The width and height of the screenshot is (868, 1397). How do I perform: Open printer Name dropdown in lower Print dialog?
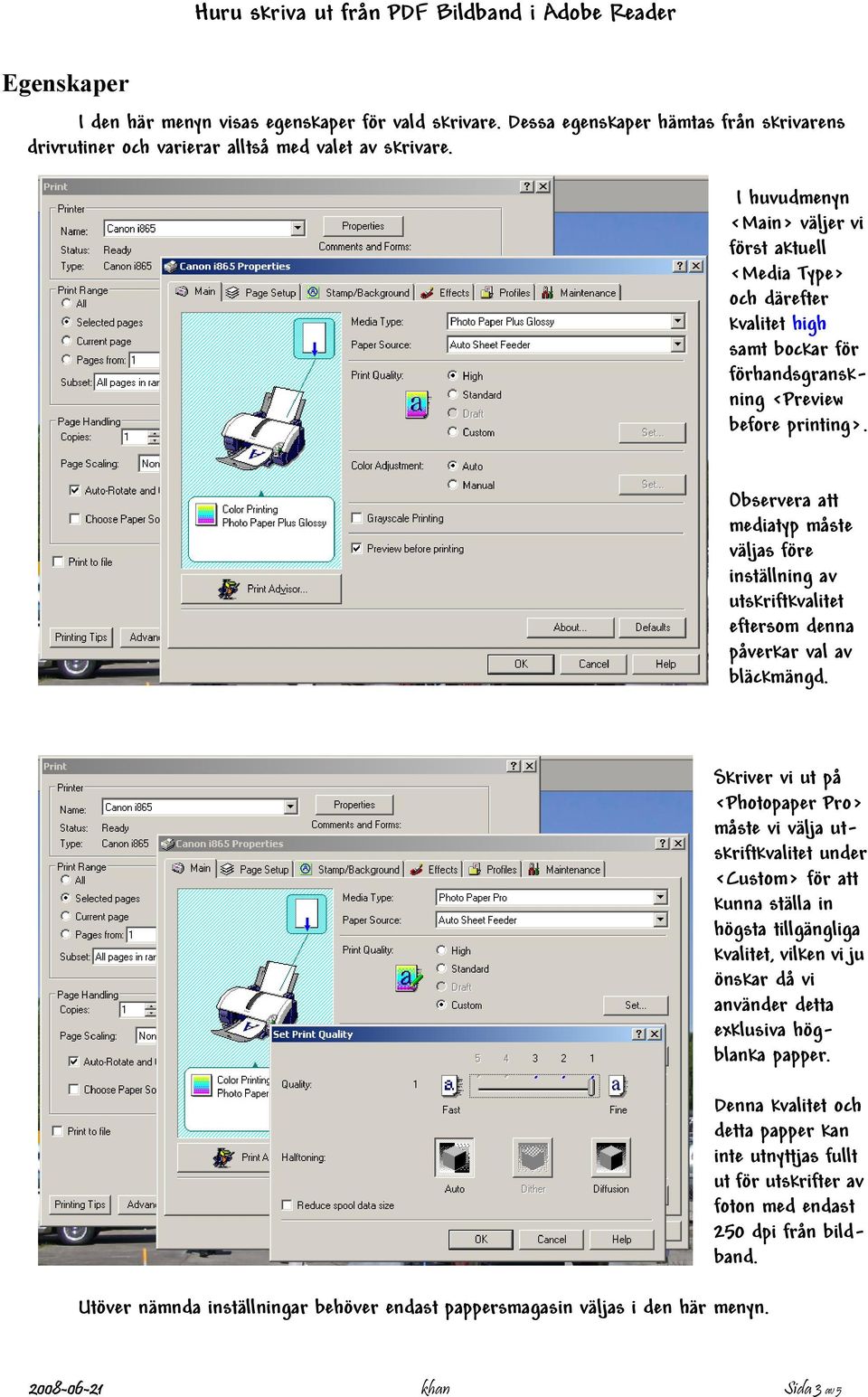[x=290, y=807]
